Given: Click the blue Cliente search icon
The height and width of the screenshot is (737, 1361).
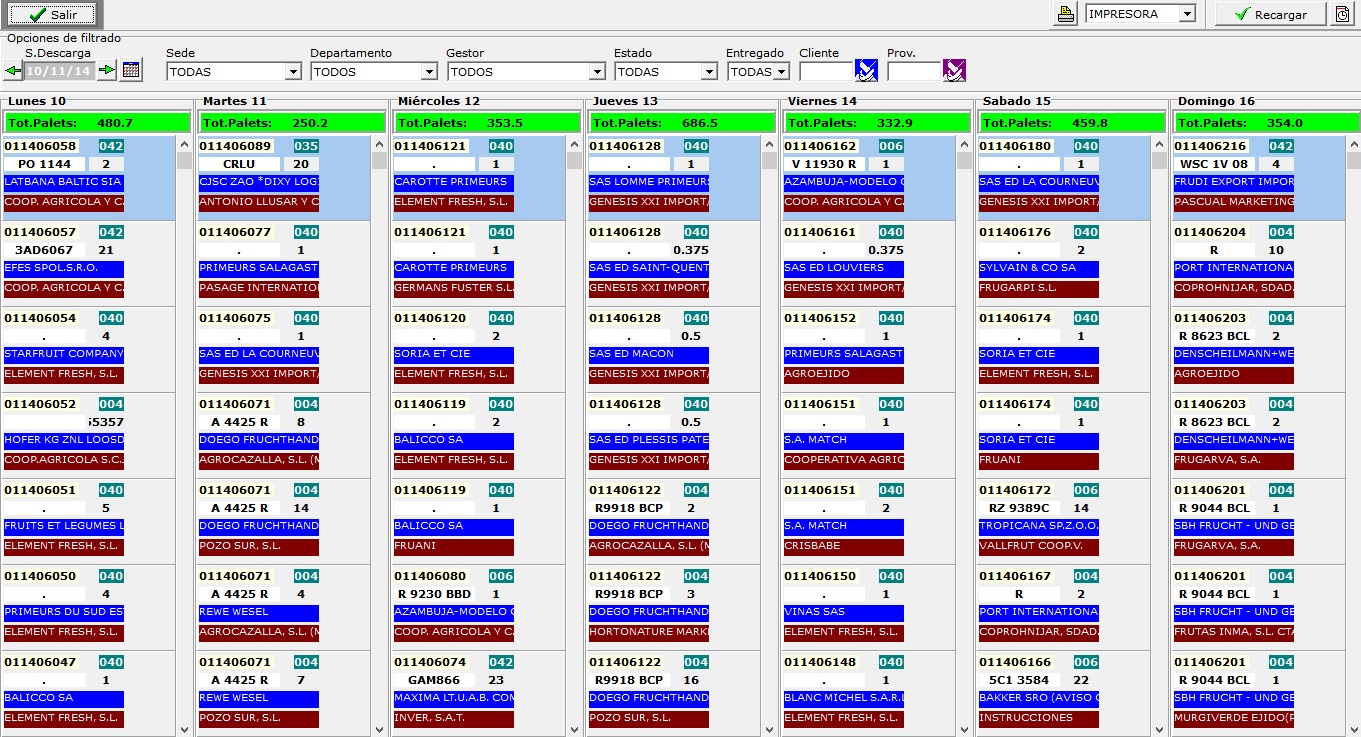Looking at the screenshot, I should [866, 70].
